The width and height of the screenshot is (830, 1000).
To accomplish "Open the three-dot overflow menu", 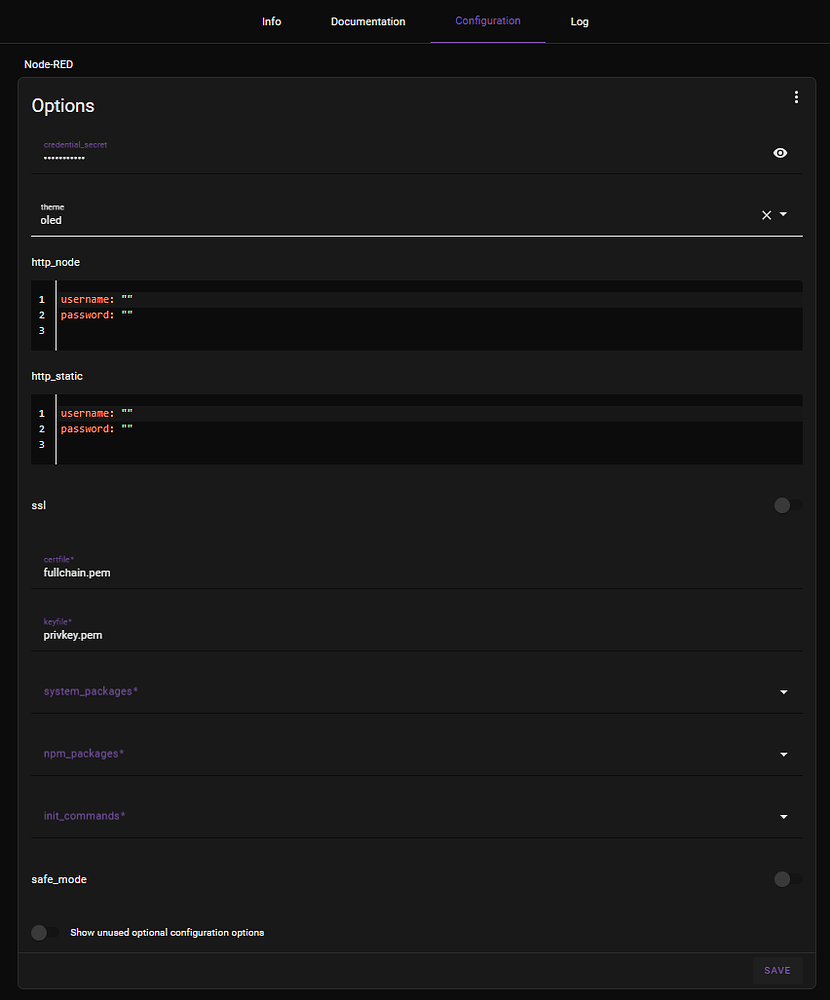I will pyautogui.click(x=796, y=97).
